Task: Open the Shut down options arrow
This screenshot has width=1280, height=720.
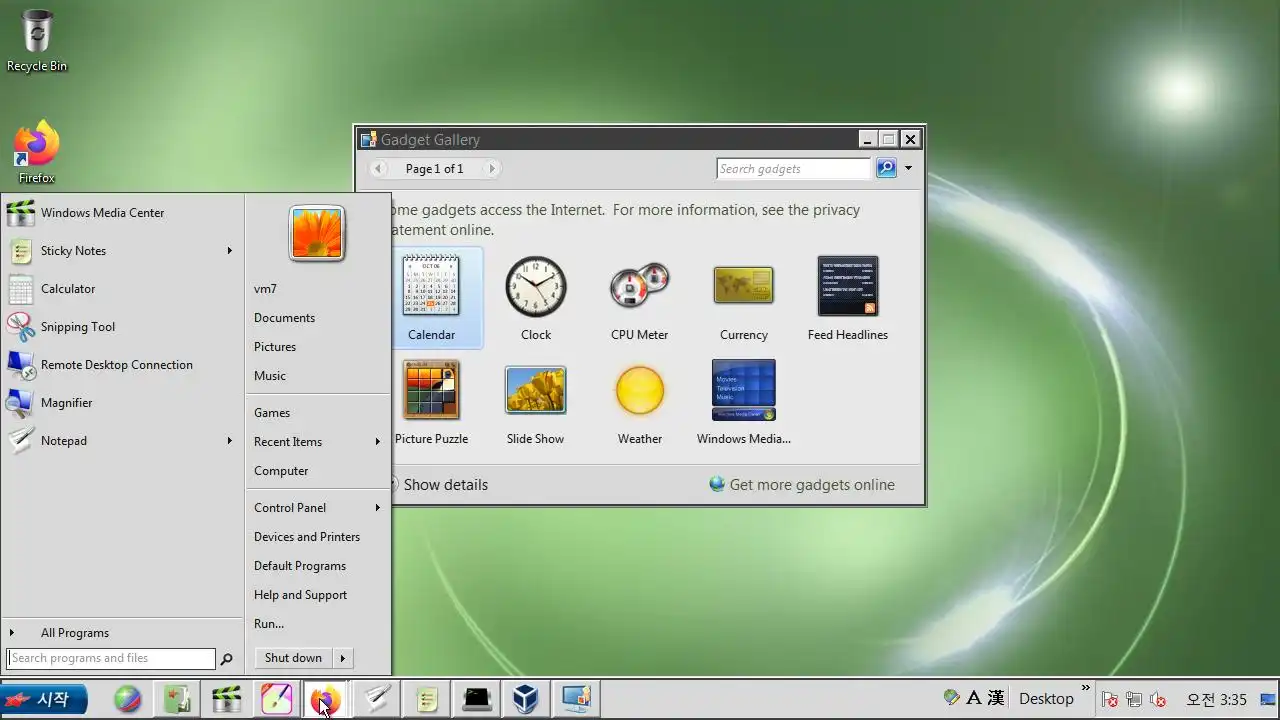Action: coord(343,658)
